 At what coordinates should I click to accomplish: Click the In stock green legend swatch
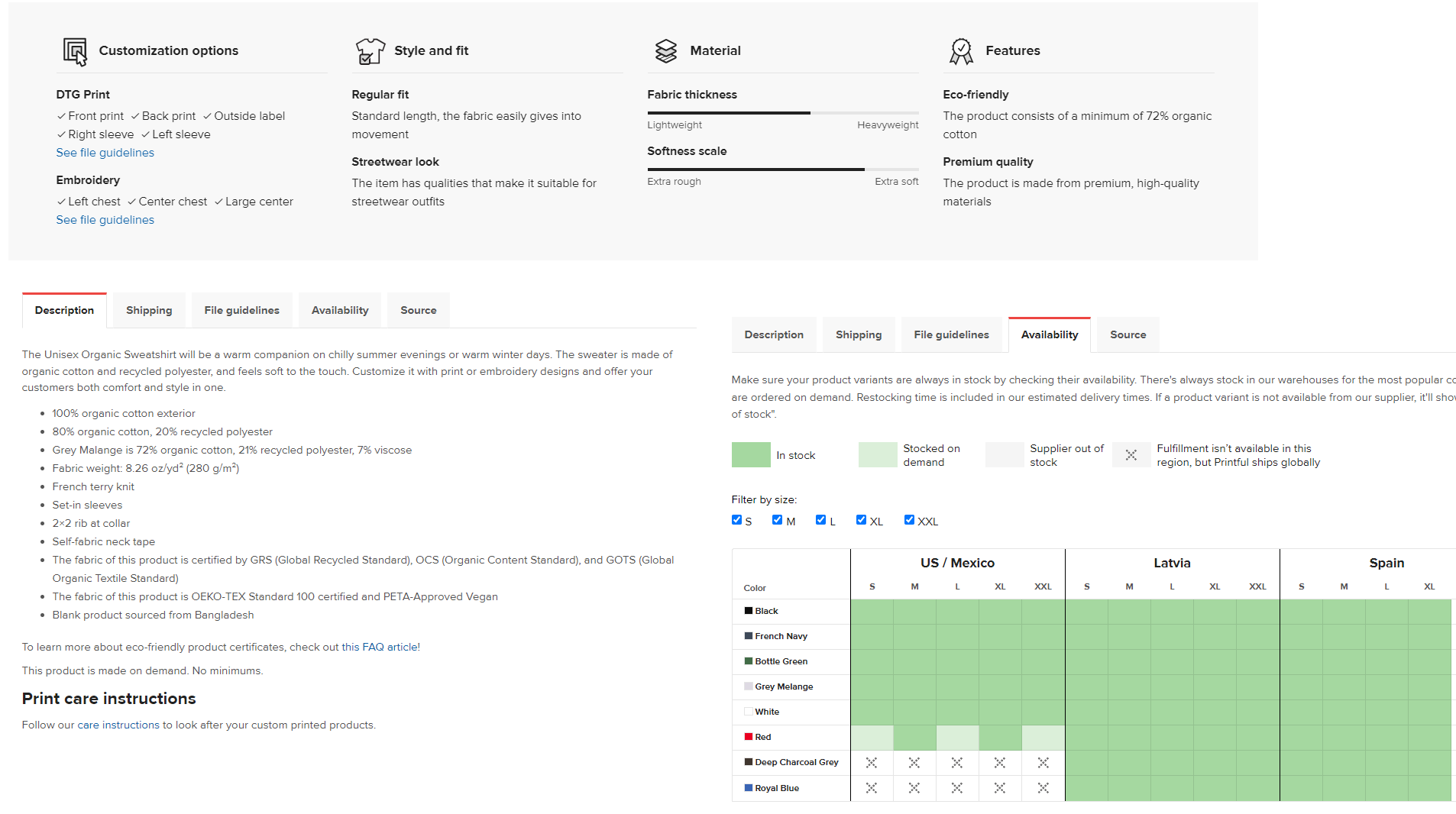[x=751, y=455]
